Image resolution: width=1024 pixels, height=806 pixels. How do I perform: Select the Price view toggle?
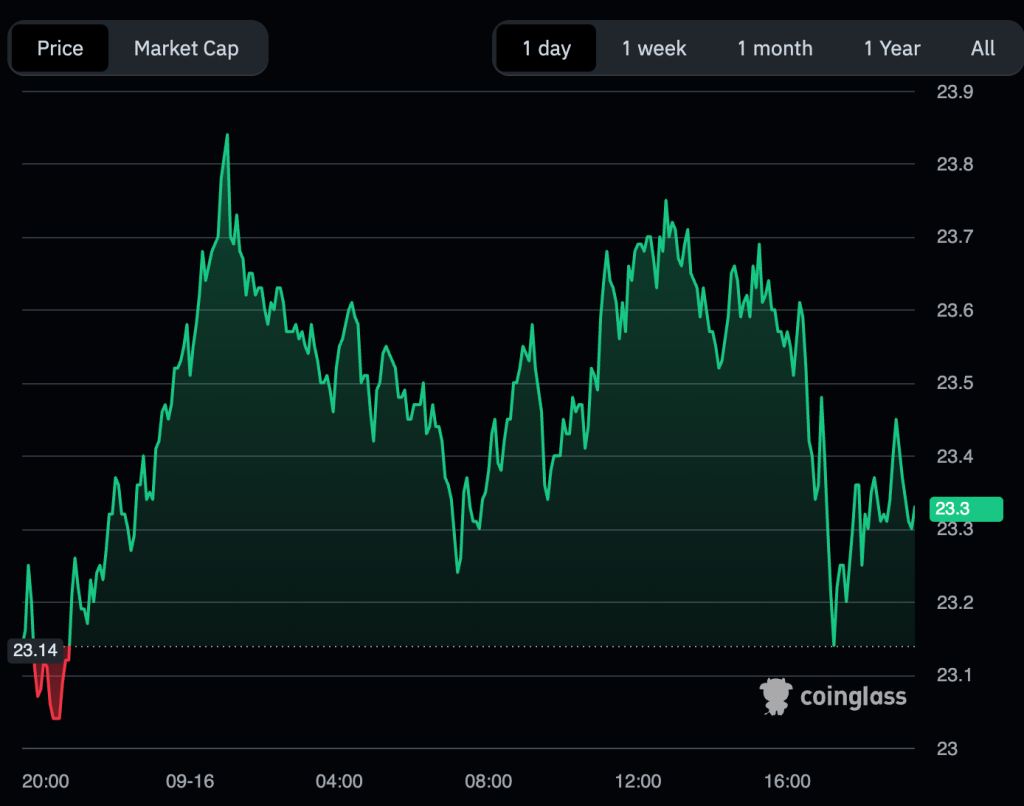click(60, 48)
